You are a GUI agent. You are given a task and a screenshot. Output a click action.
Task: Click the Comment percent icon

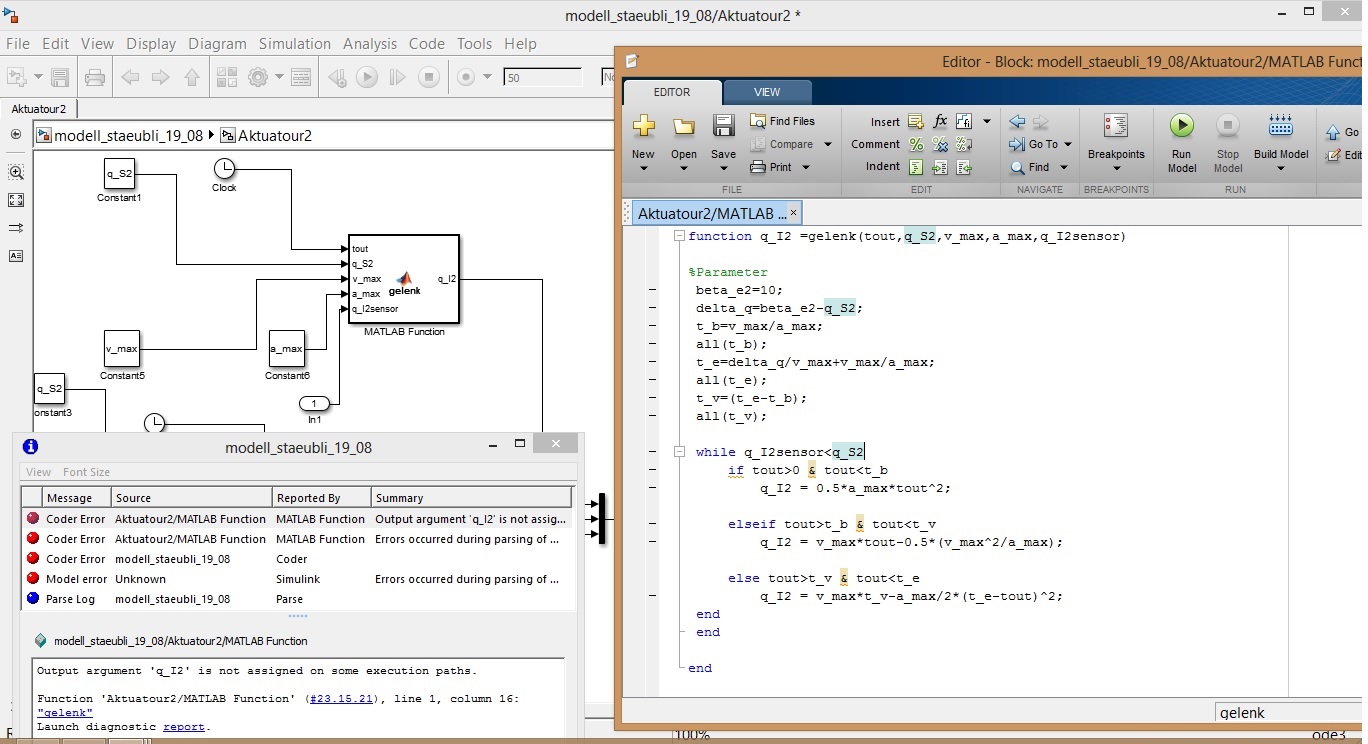tap(915, 144)
